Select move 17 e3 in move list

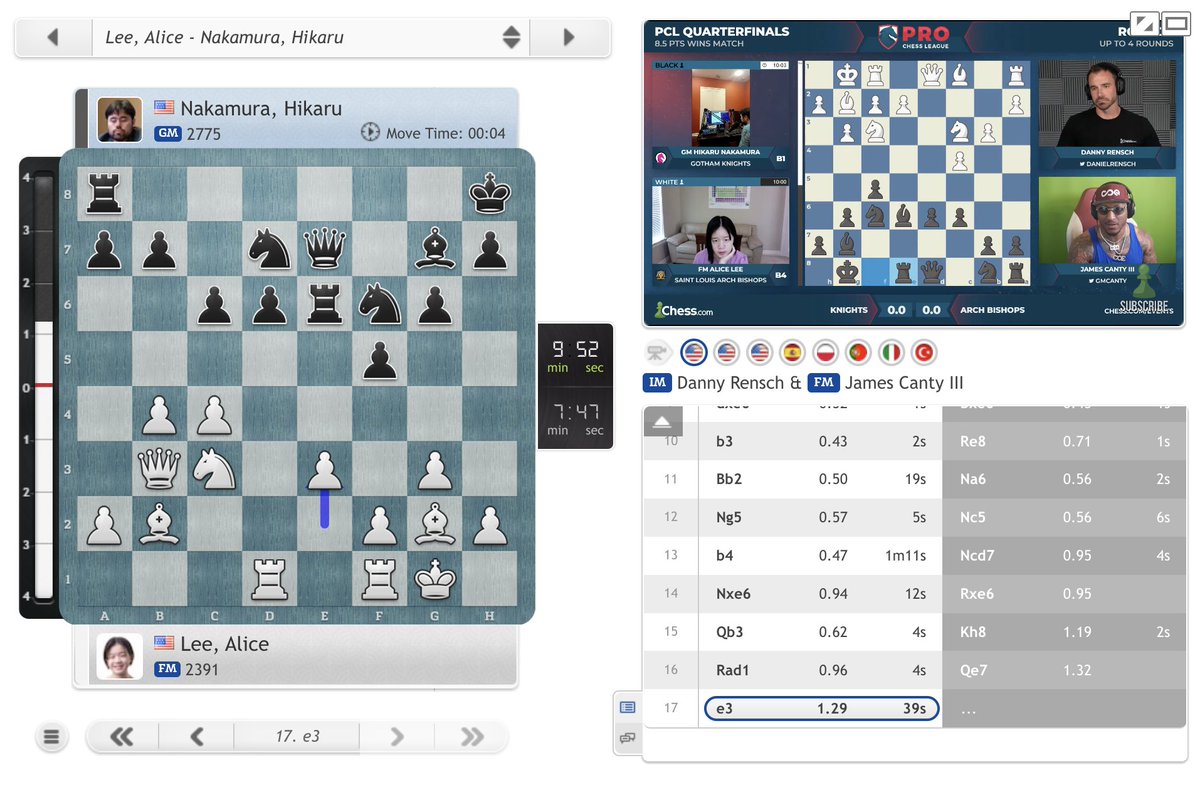point(822,708)
